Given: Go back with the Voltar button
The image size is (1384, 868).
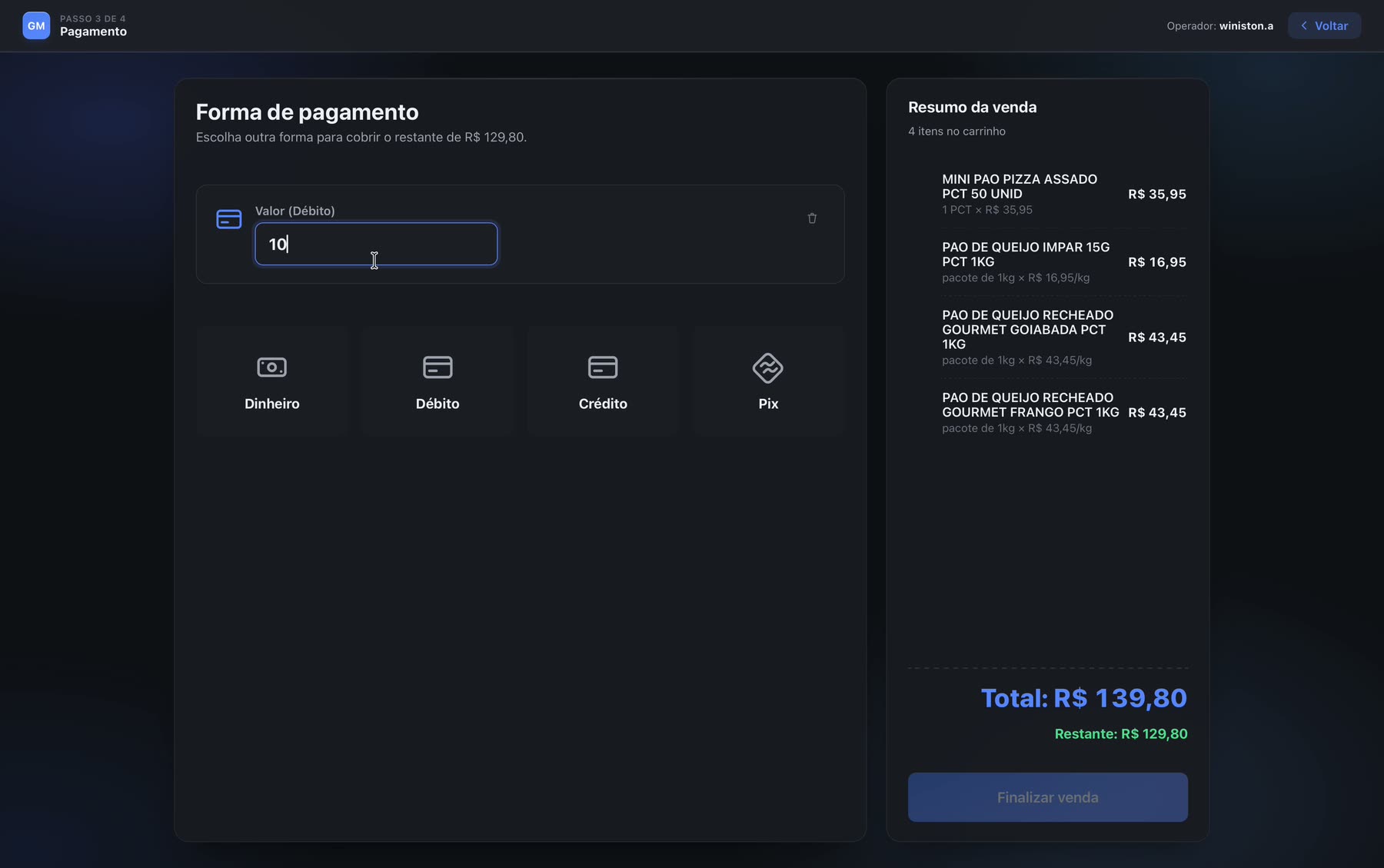Looking at the screenshot, I should pyautogui.click(x=1324, y=25).
